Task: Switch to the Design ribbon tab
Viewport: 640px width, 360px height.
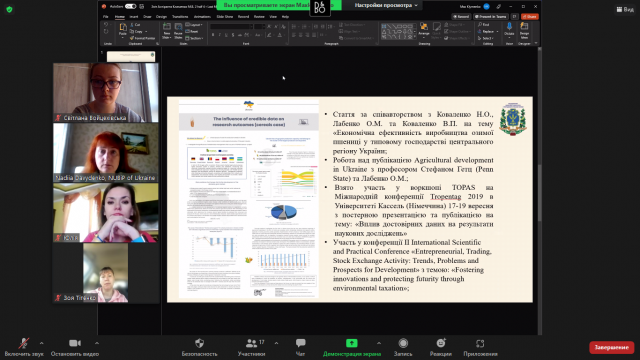Action: [x=161, y=17]
